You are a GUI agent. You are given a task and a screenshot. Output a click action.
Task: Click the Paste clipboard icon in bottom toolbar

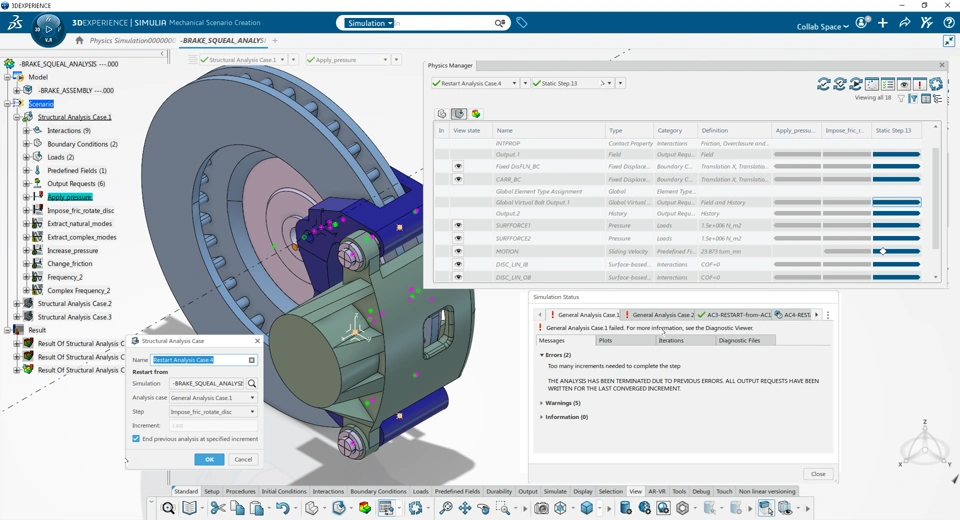click(x=257, y=508)
